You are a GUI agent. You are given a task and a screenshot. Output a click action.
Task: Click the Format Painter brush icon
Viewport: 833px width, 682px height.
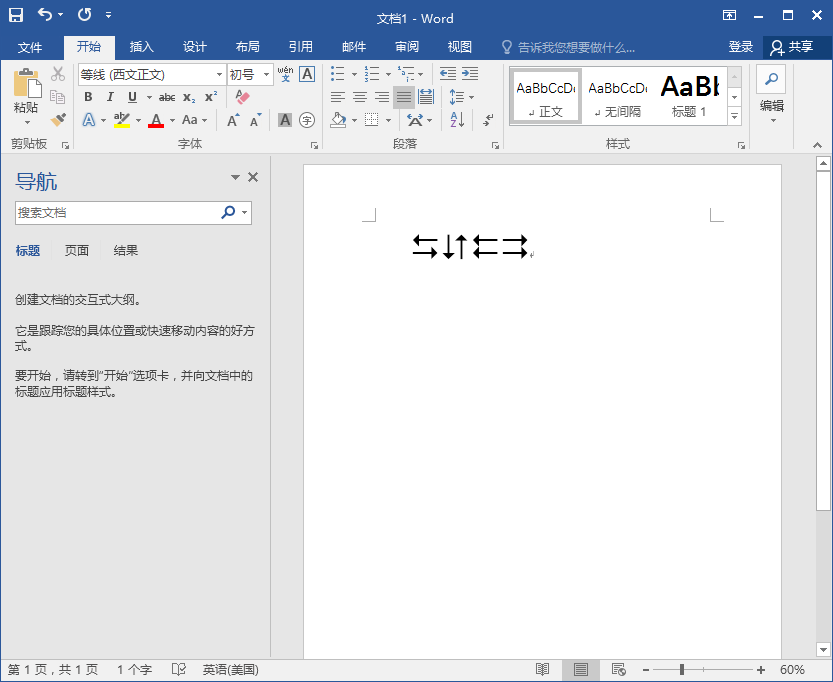click(x=58, y=120)
